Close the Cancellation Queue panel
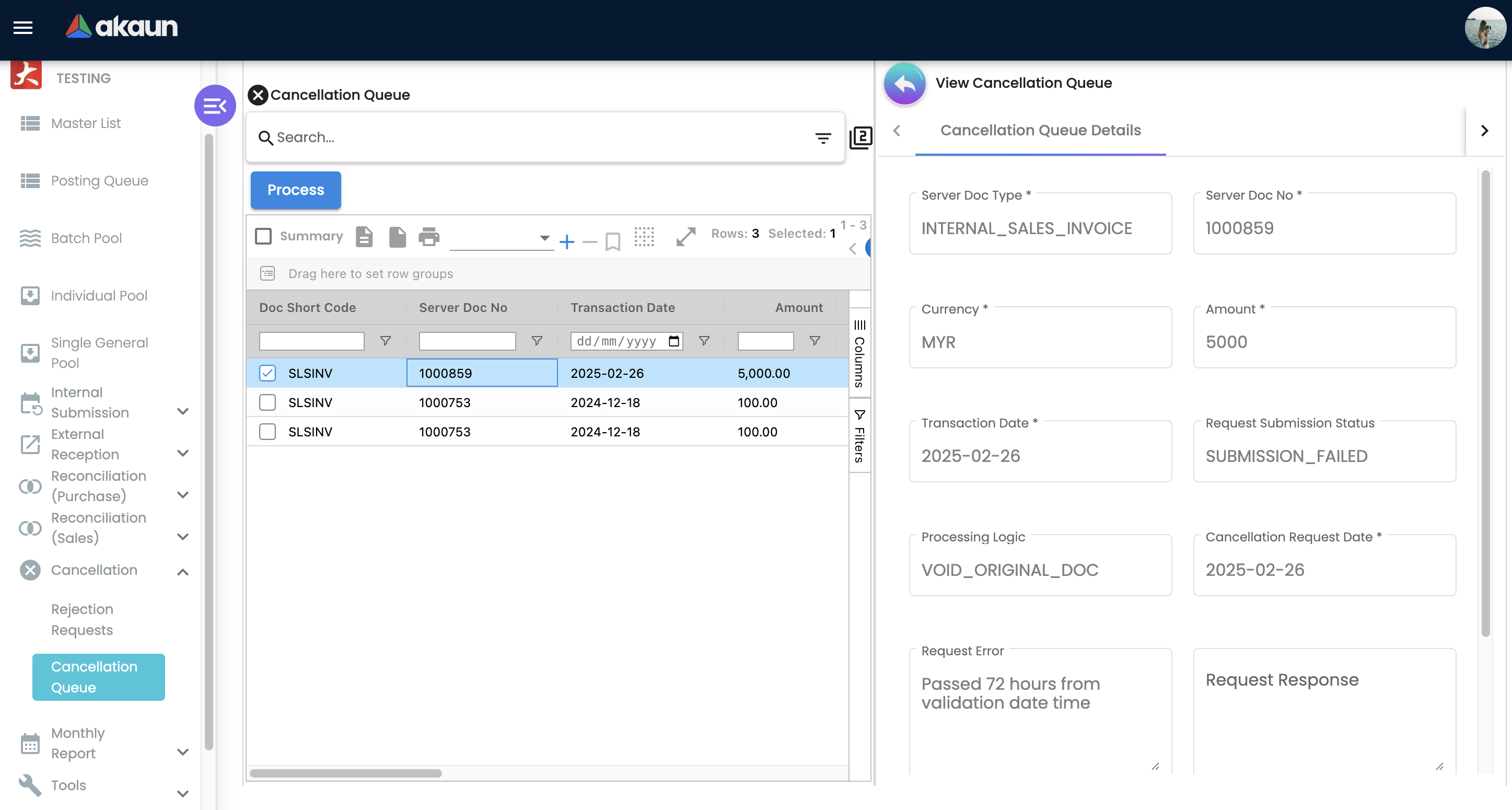The width and height of the screenshot is (1512, 810). 258,95
